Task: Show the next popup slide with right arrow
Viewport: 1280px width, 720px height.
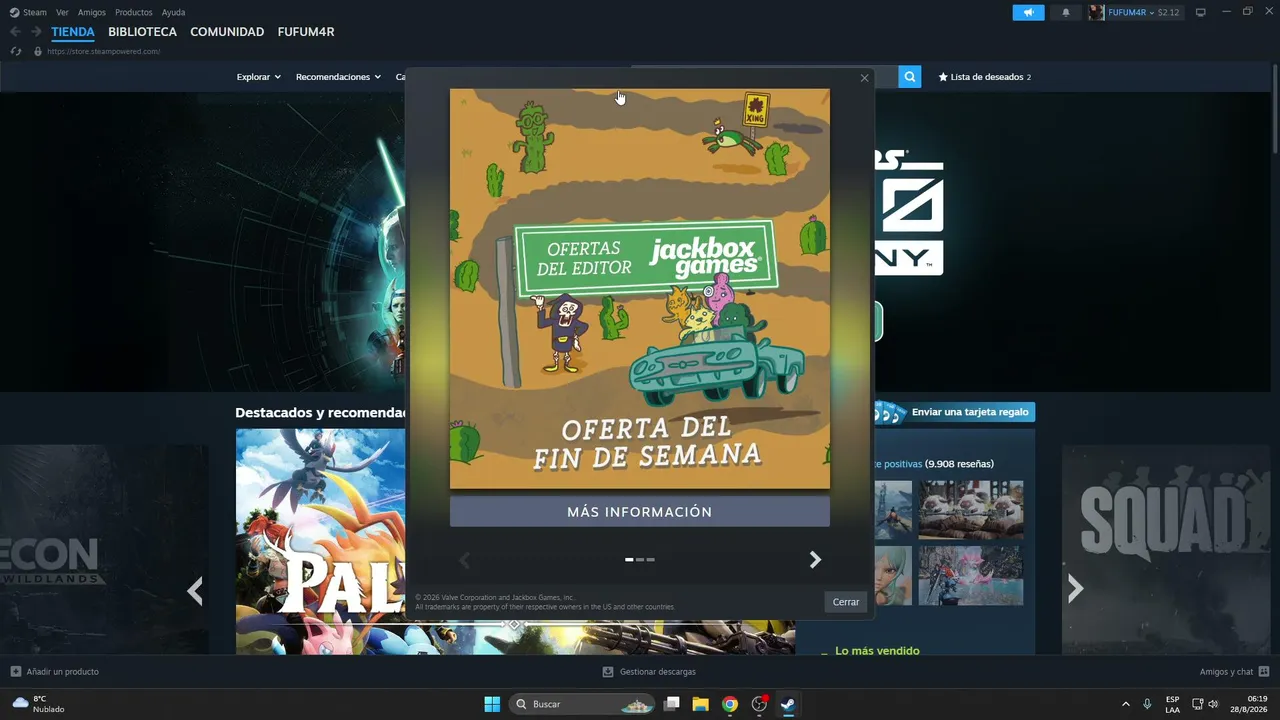Action: click(x=815, y=560)
